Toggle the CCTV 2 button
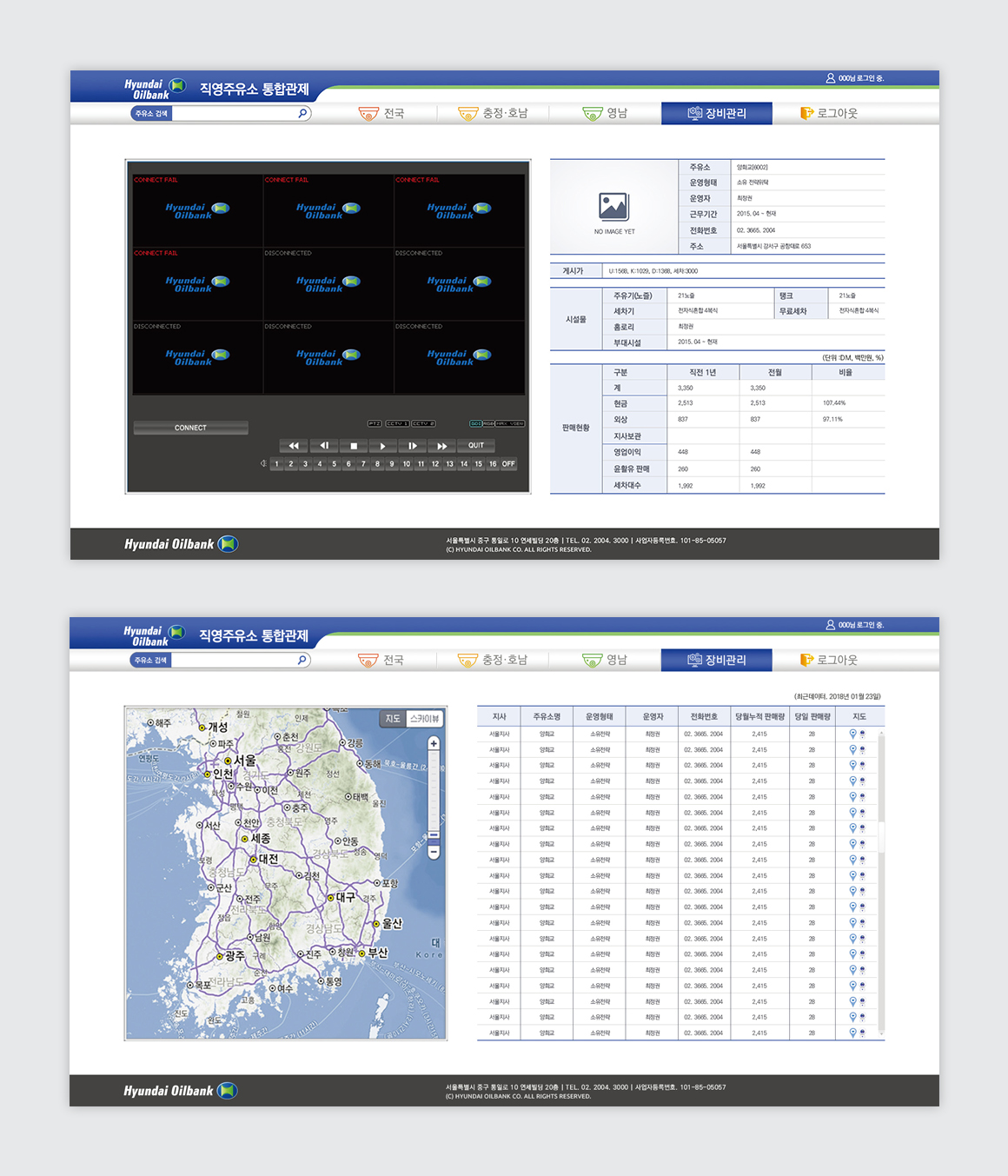Screen dimensions: 1008x1176 coord(423,423)
